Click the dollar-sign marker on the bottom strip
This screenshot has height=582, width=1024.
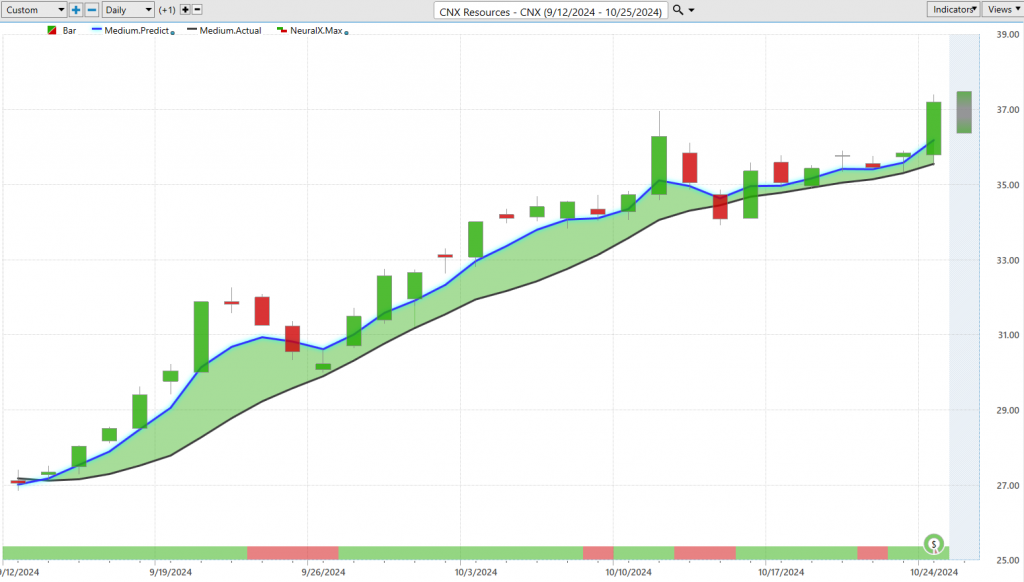[x=934, y=543]
